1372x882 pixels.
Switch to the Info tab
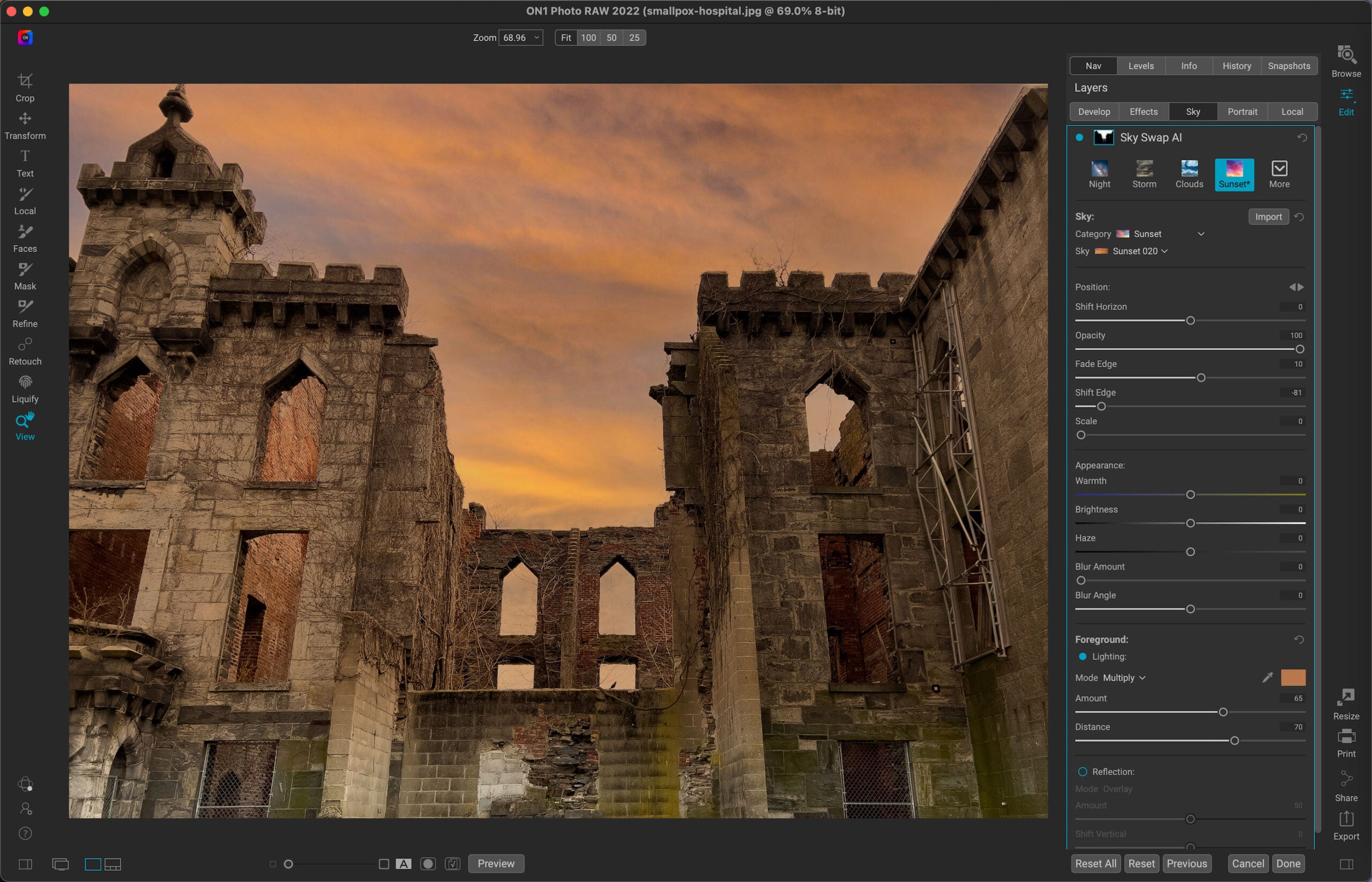point(1188,66)
